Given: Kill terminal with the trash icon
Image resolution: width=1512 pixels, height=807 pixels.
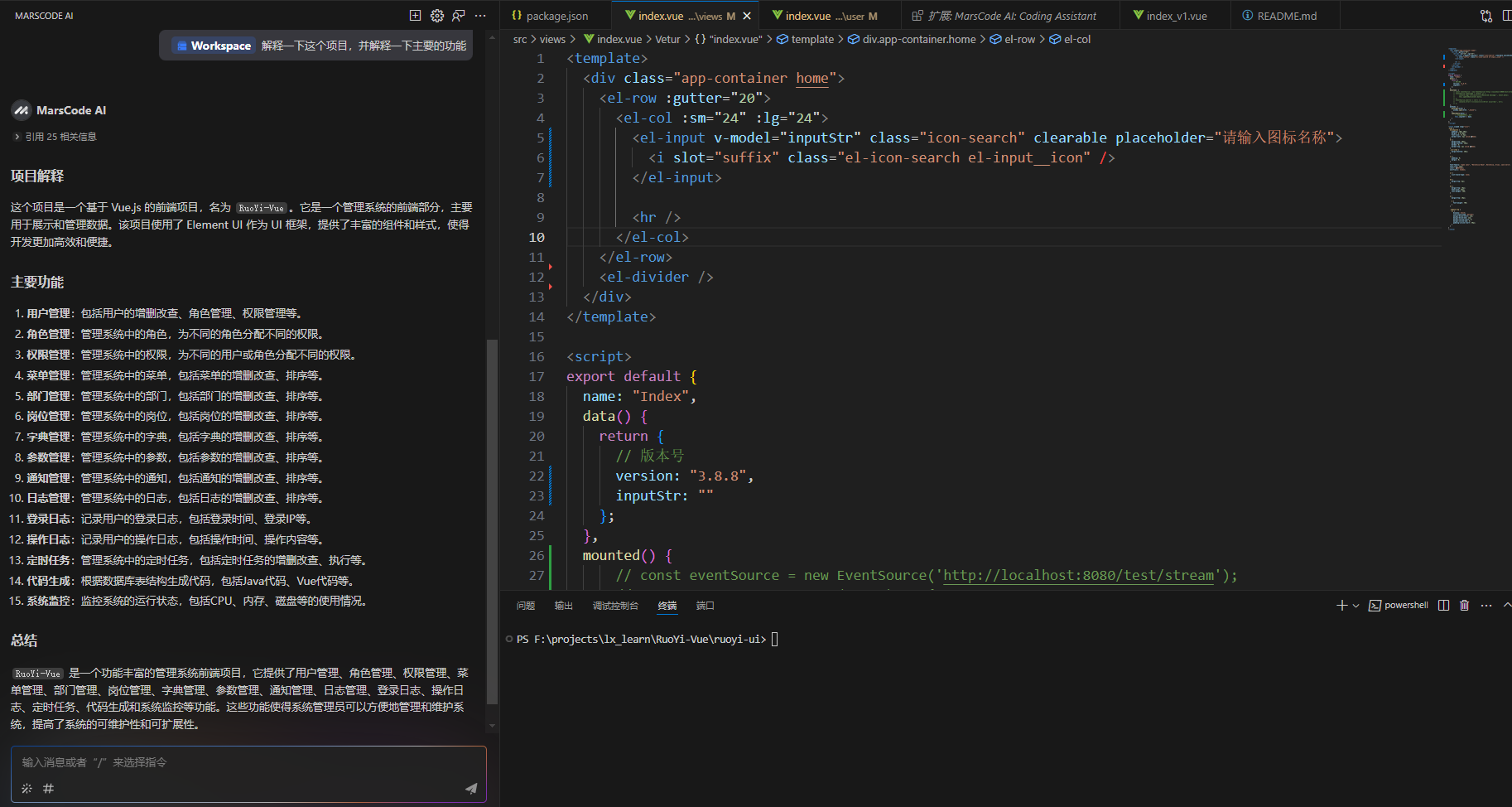Looking at the screenshot, I should 1464,606.
